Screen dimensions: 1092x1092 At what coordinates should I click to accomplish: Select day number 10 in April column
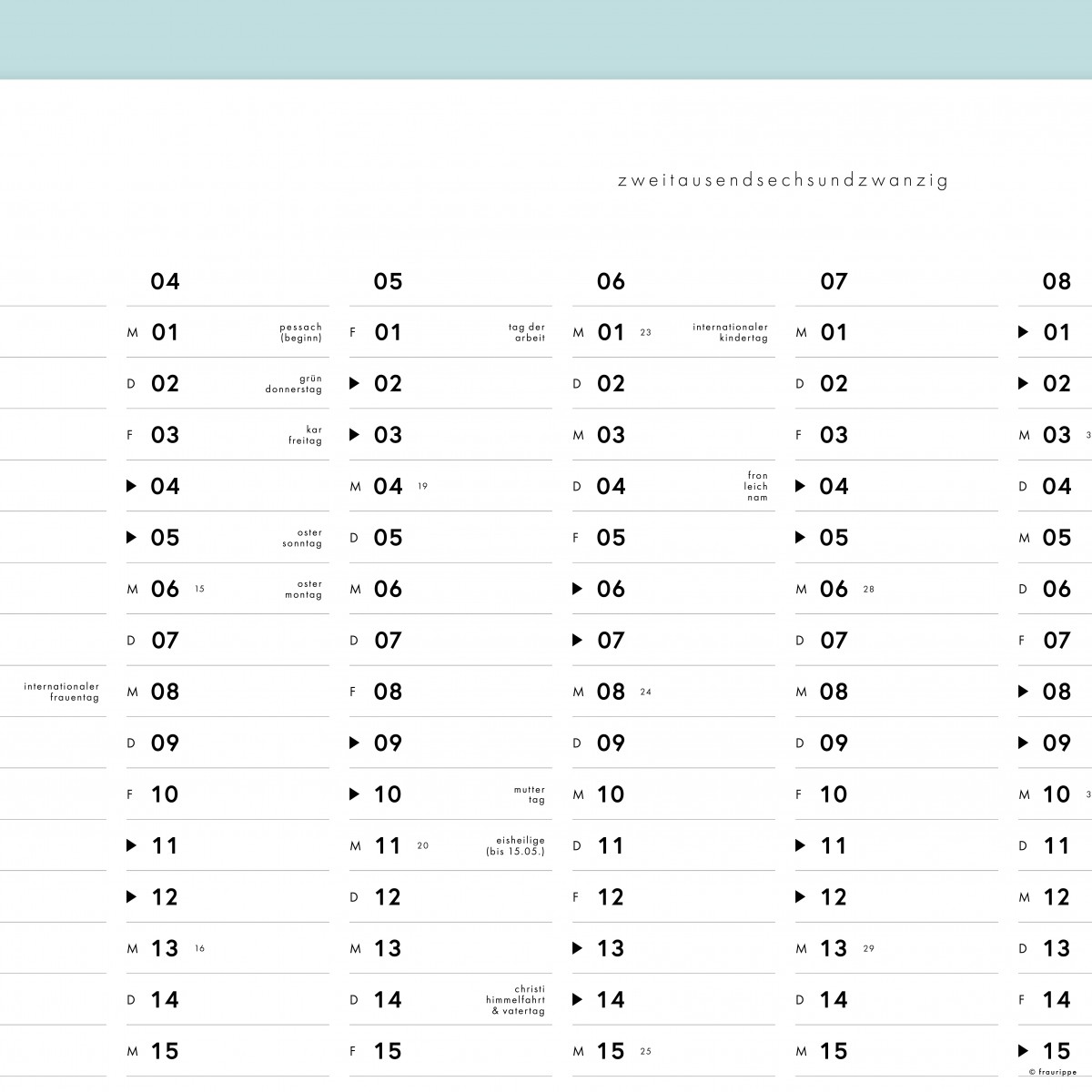coord(165,794)
